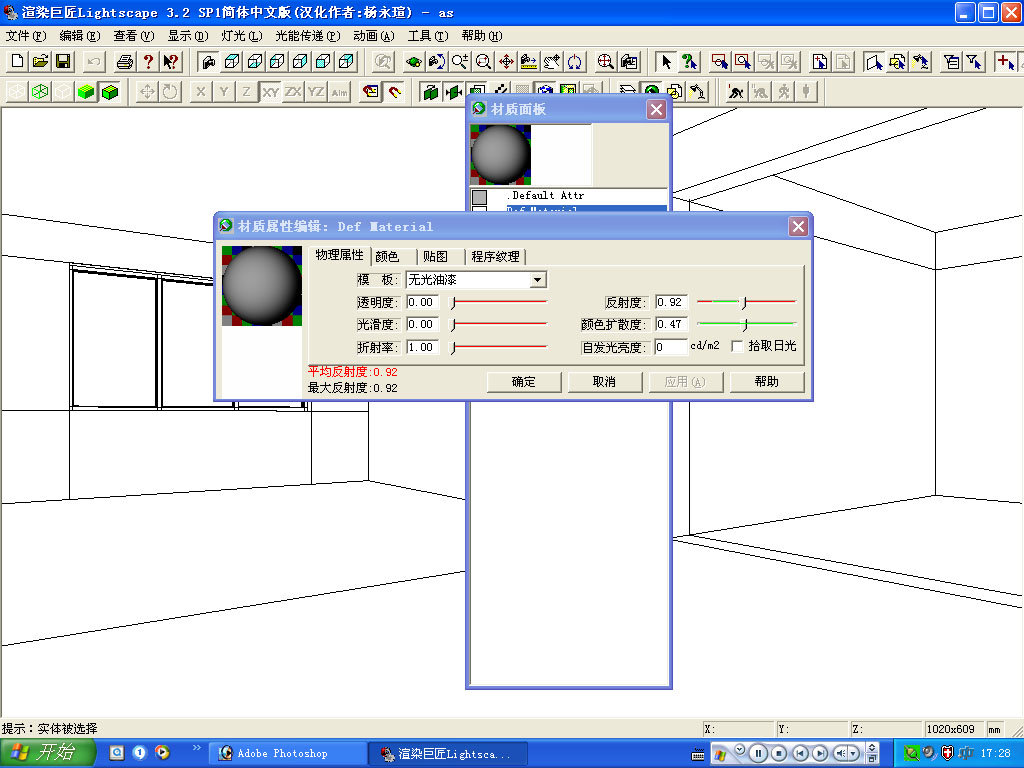Open the 文件 menu
The width and height of the screenshot is (1024, 768).
point(26,36)
